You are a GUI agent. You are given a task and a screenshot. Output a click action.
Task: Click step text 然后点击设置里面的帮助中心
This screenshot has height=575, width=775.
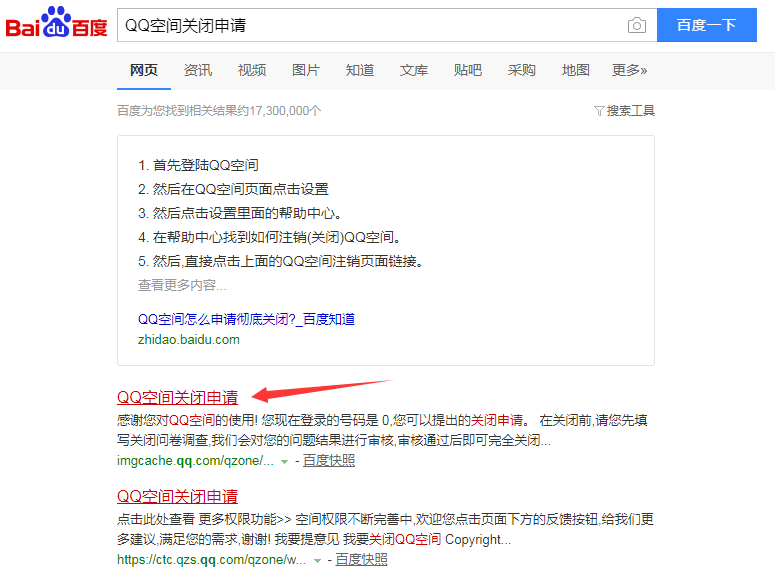coord(247,213)
